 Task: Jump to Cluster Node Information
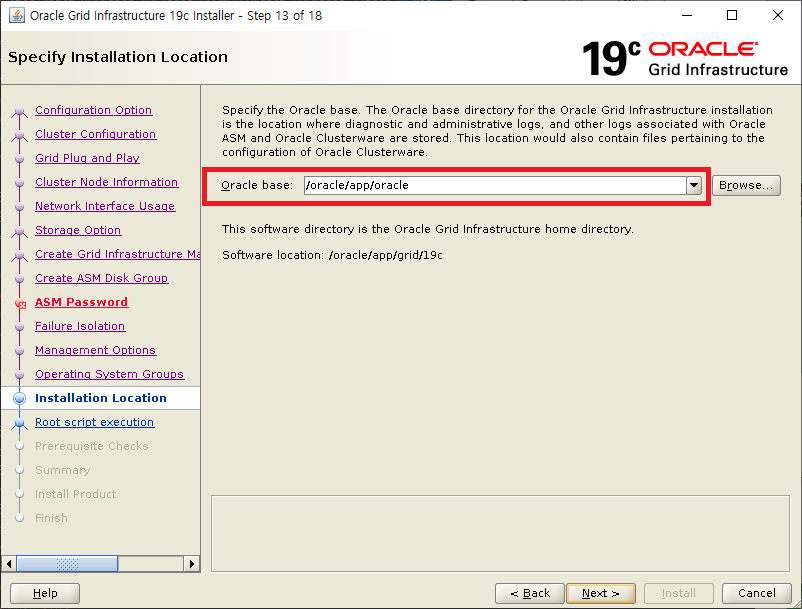click(x=106, y=182)
